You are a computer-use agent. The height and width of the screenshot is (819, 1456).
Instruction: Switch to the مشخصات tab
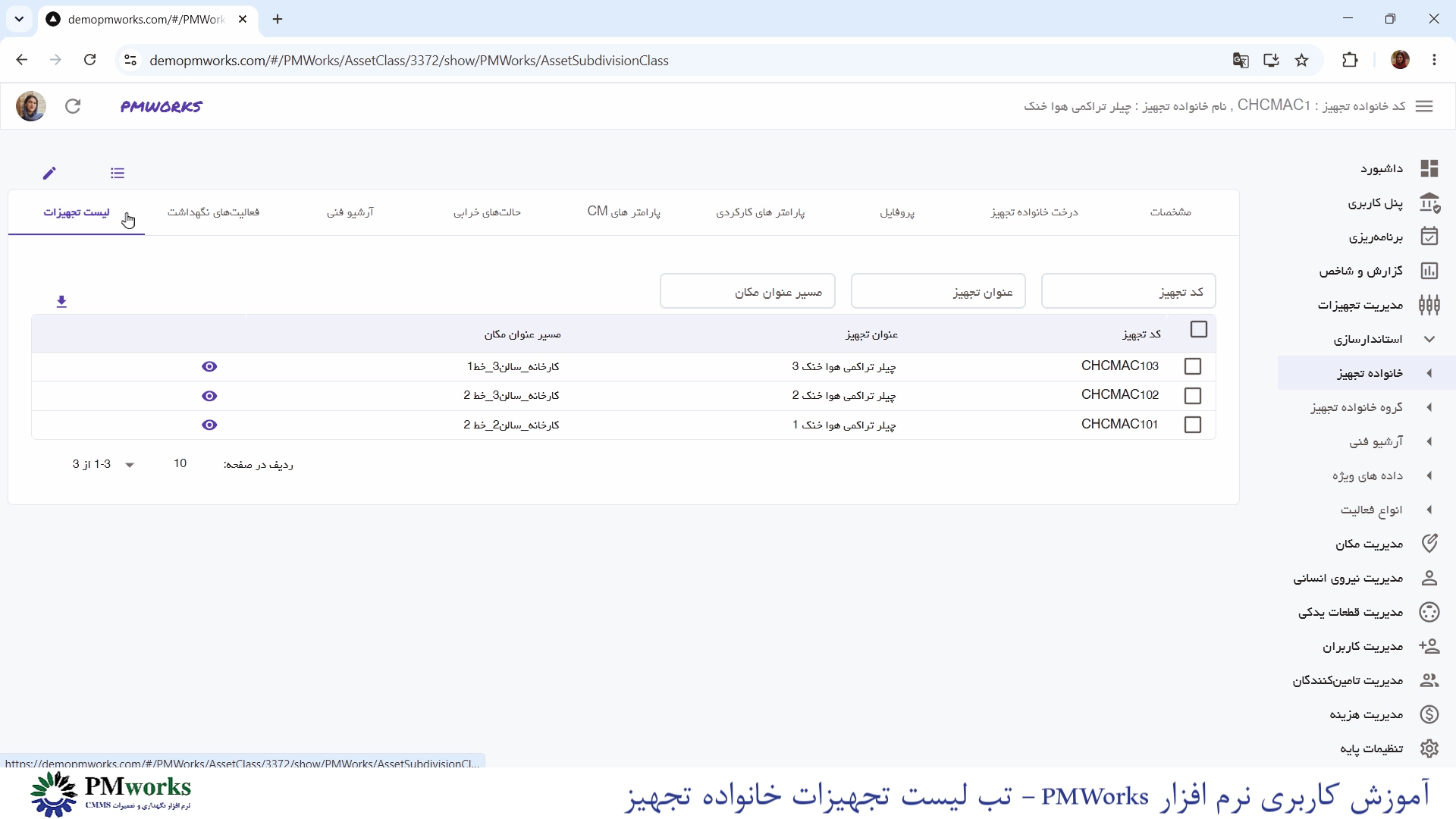pos(1170,212)
